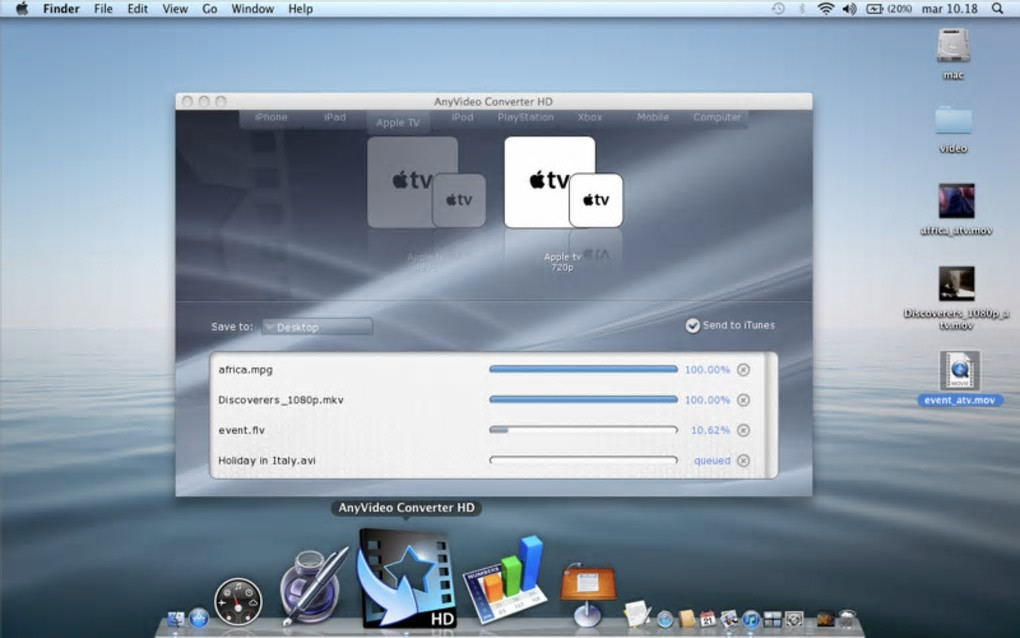Open the Go menu
Screen dimensions: 1020x638
209,8
